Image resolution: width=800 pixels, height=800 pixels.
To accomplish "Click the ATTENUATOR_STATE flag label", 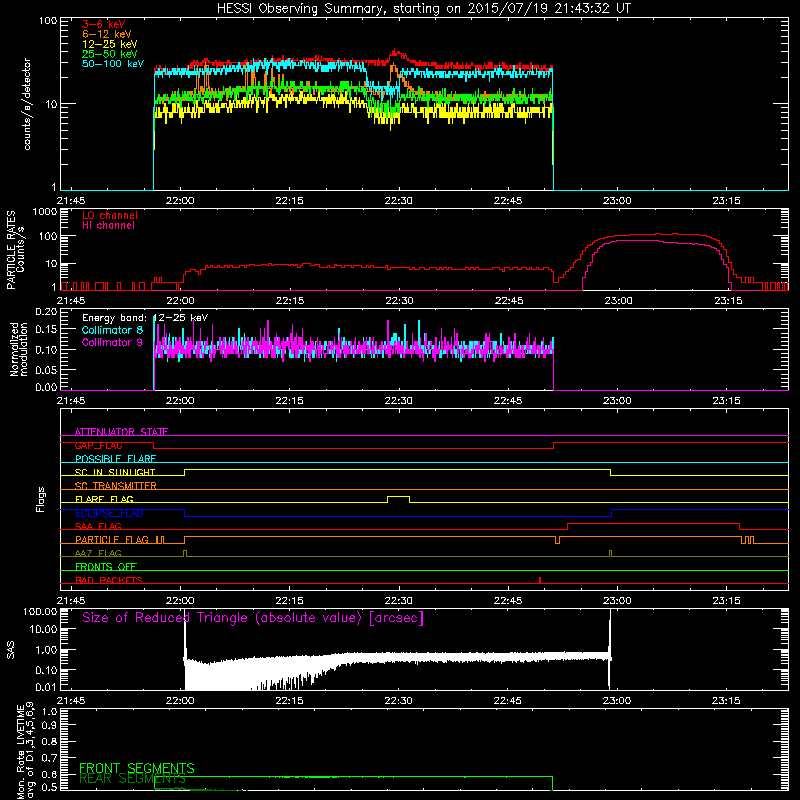I will (121, 432).
